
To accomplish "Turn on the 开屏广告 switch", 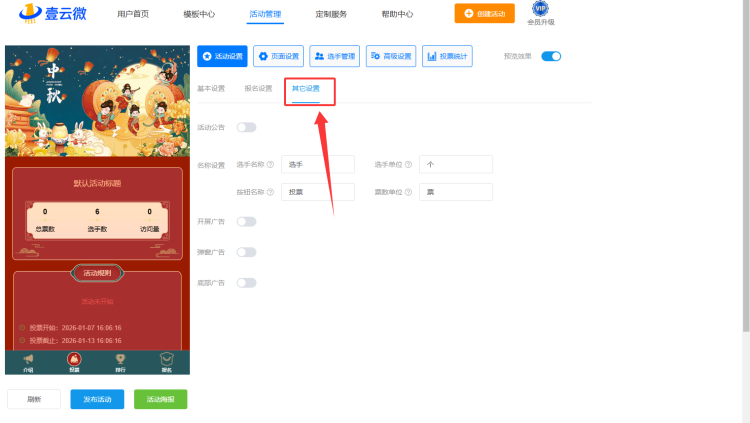I will coord(246,221).
